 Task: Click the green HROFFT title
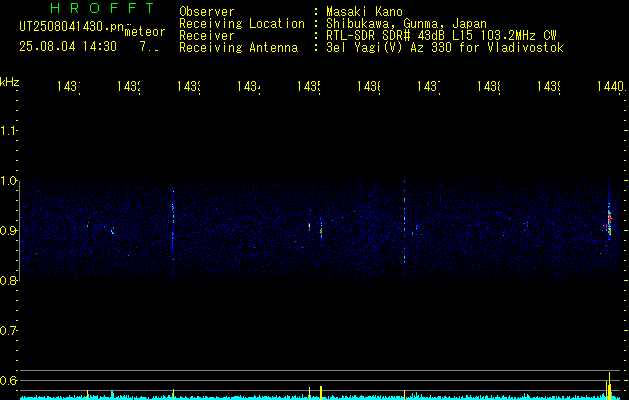[102, 8]
